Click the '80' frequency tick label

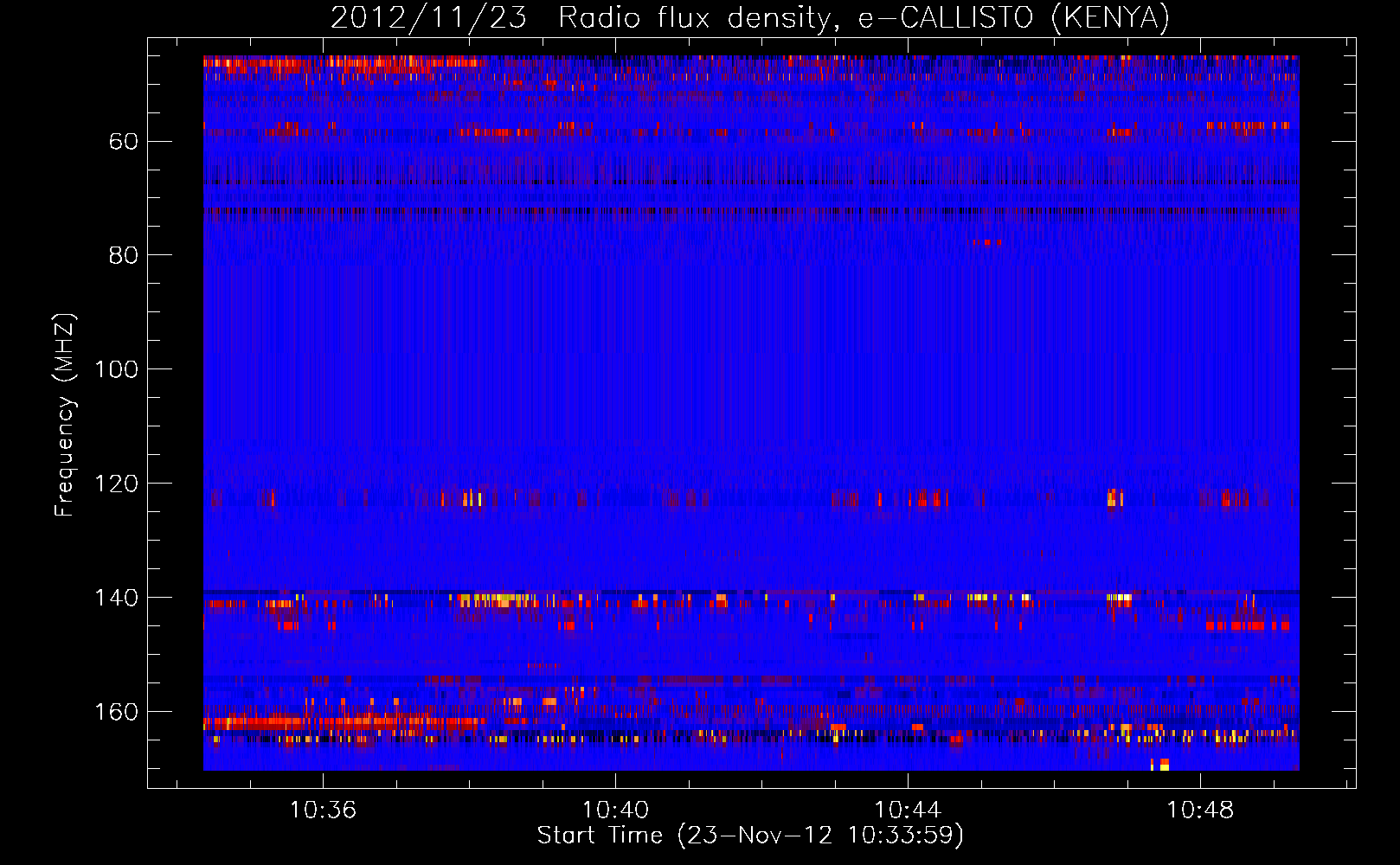click(124, 255)
